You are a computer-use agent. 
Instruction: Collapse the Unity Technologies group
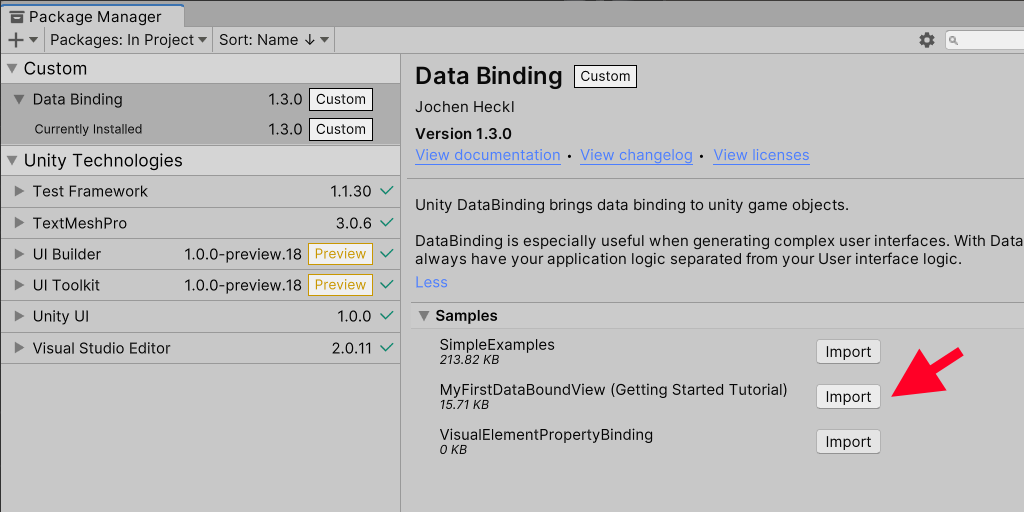click(12, 161)
